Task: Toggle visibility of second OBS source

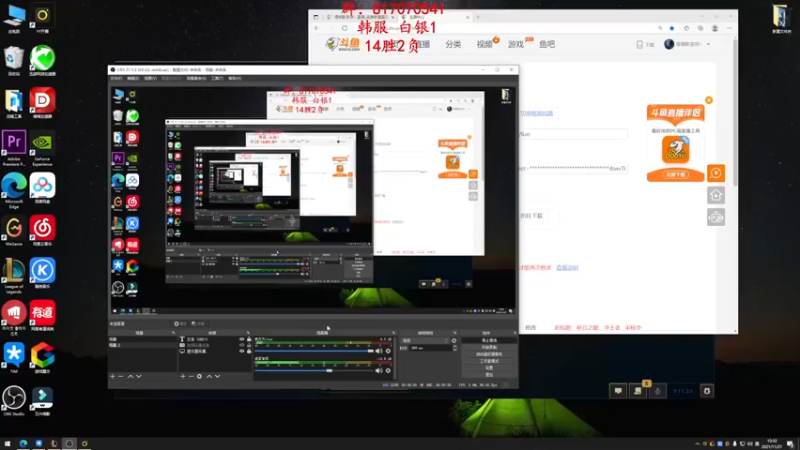Action: (242, 345)
